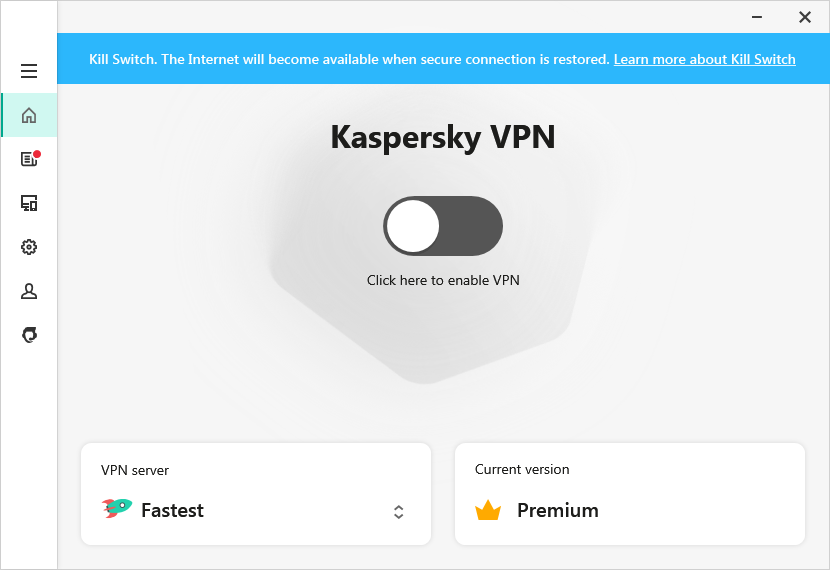Click the VPN server card label
830x570 pixels.
pos(134,470)
